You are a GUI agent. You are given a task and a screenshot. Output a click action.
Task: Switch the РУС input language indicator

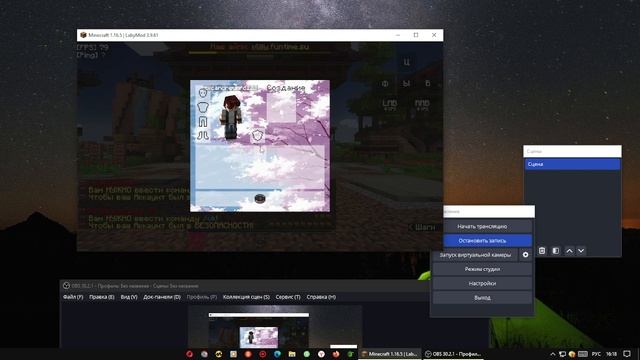tap(596, 354)
